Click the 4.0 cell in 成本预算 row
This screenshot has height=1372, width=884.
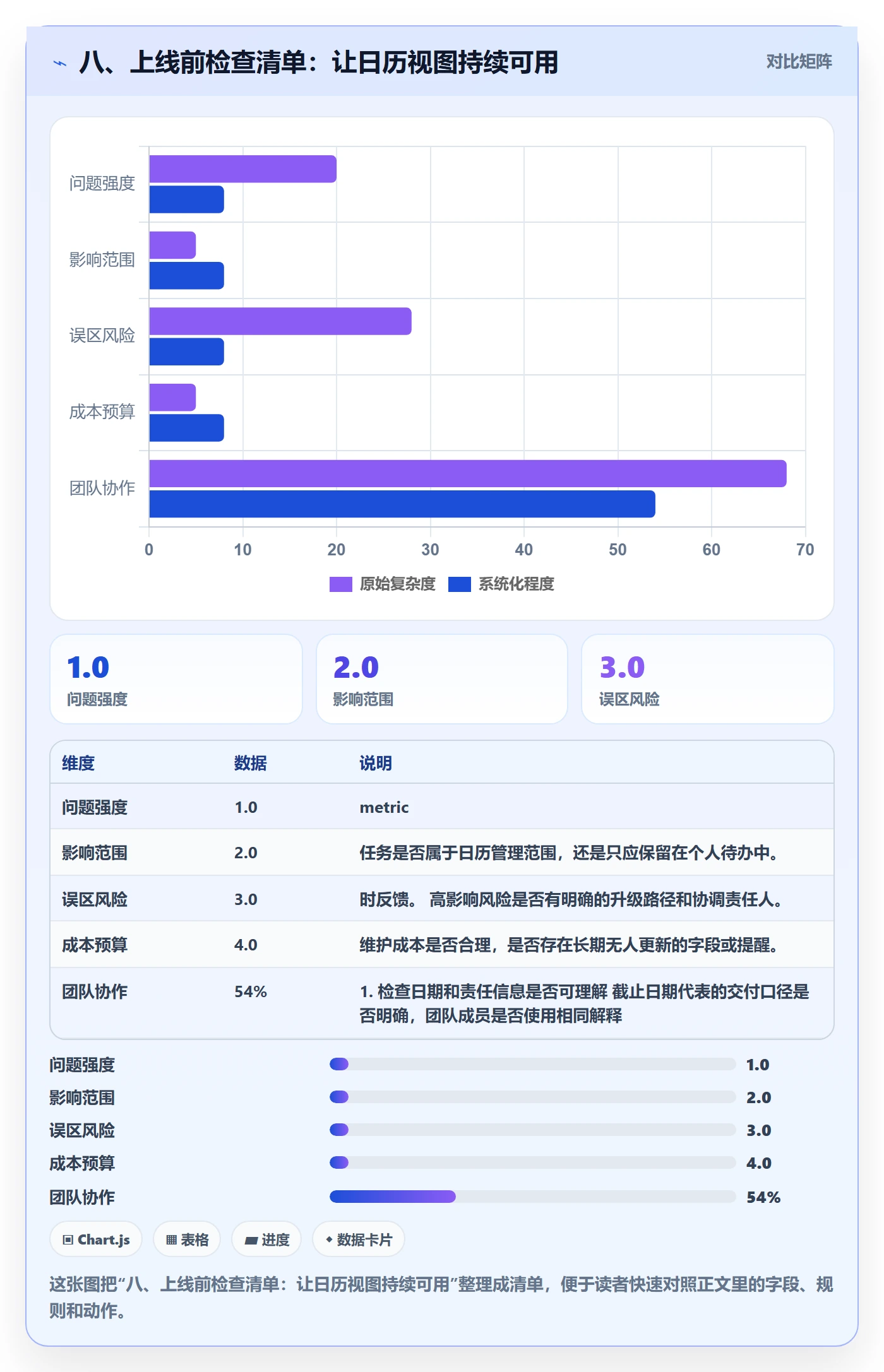pyautogui.click(x=246, y=945)
